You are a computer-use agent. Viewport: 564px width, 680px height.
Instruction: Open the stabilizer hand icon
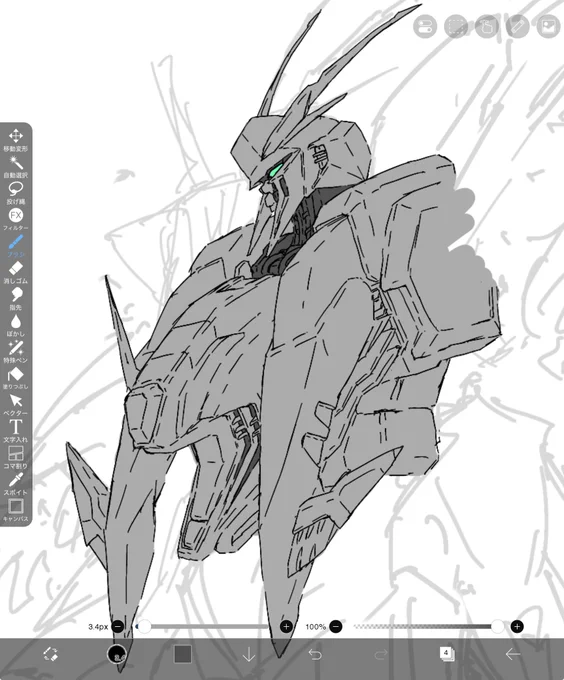pyautogui.click(x=487, y=26)
